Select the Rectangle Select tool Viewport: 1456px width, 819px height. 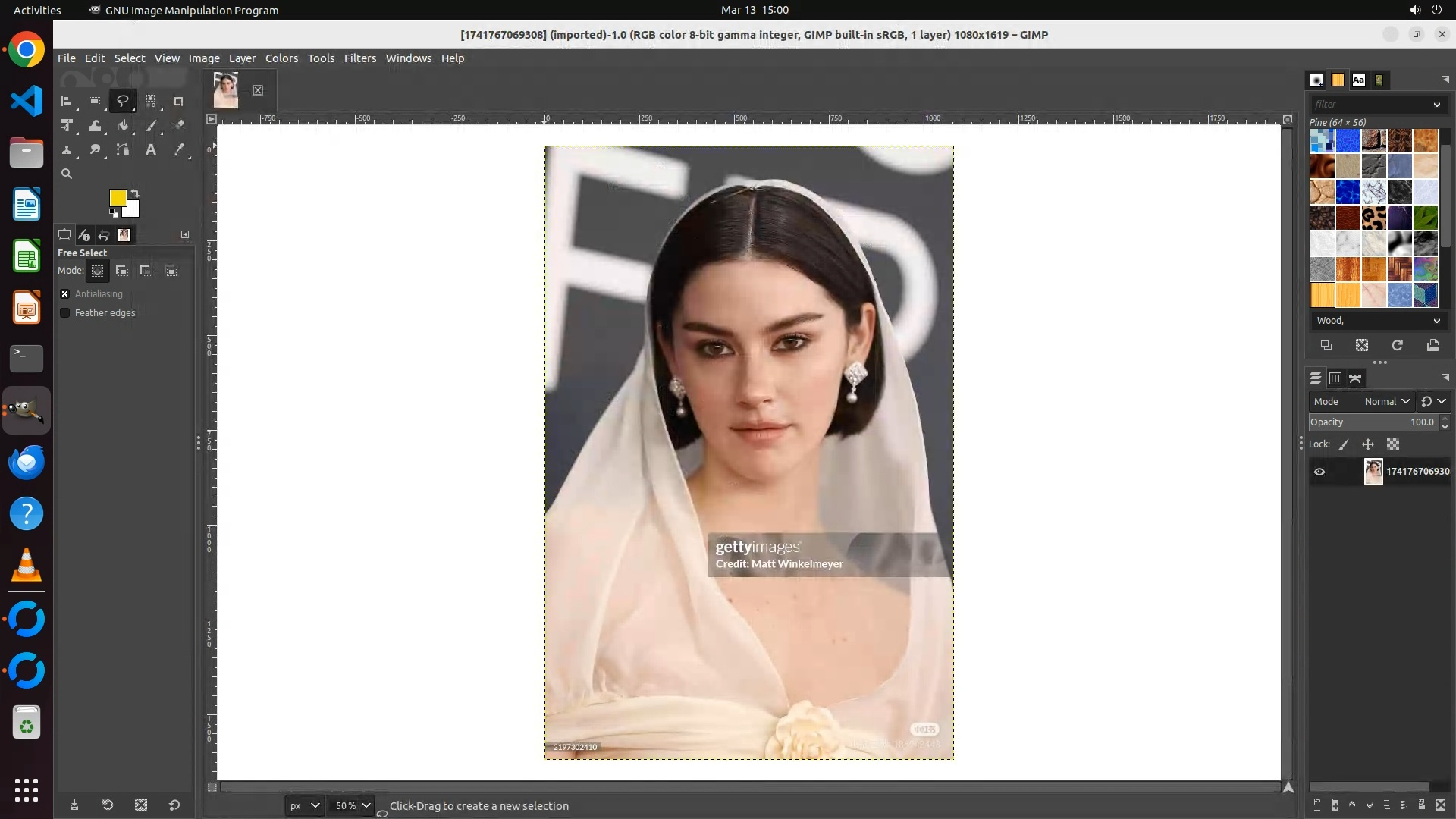95,102
